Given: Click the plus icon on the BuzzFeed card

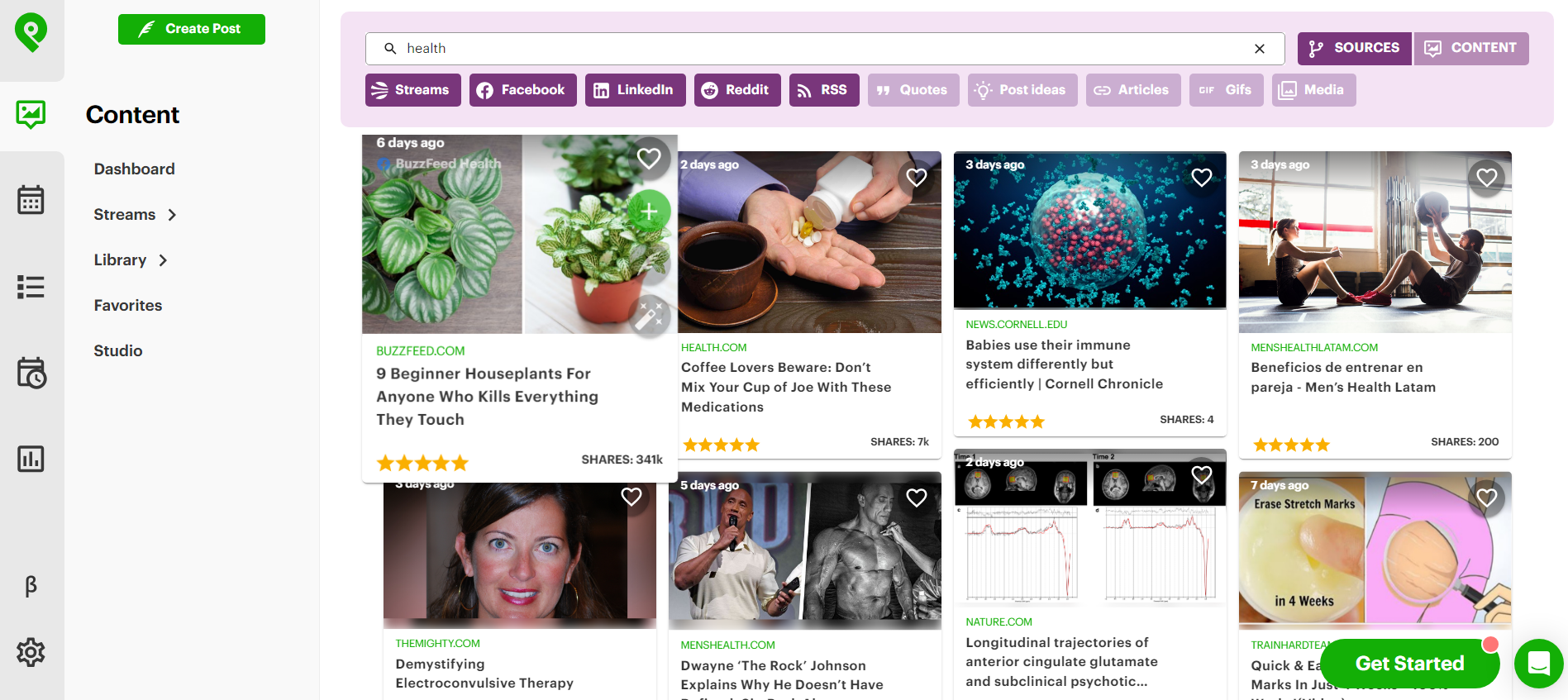Looking at the screenshot, I should pos(651,212).
